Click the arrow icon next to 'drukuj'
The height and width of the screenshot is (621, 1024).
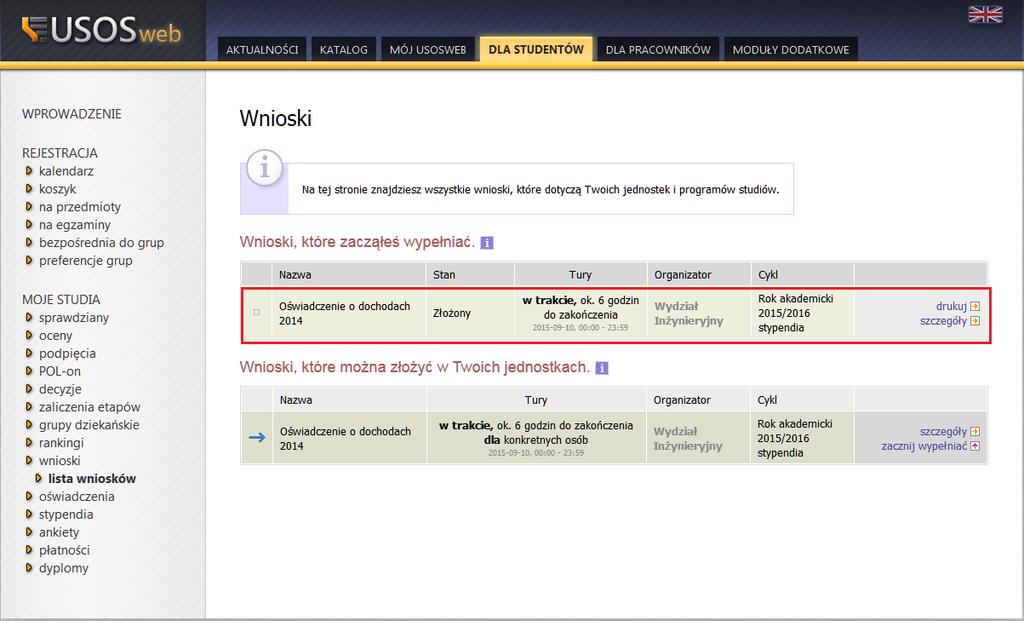tap(974, 306)
